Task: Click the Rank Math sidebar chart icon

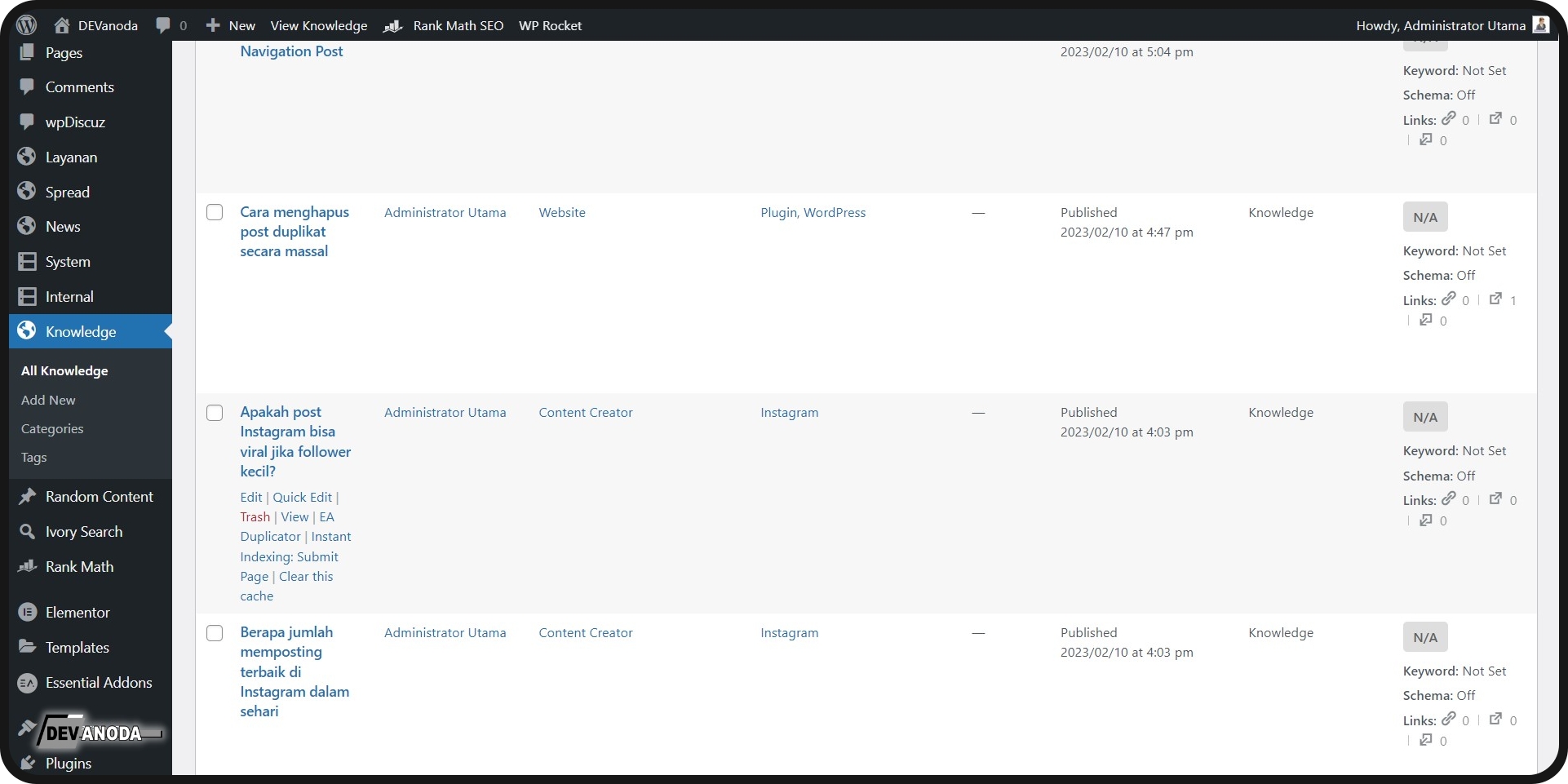Action: point(27,566)
